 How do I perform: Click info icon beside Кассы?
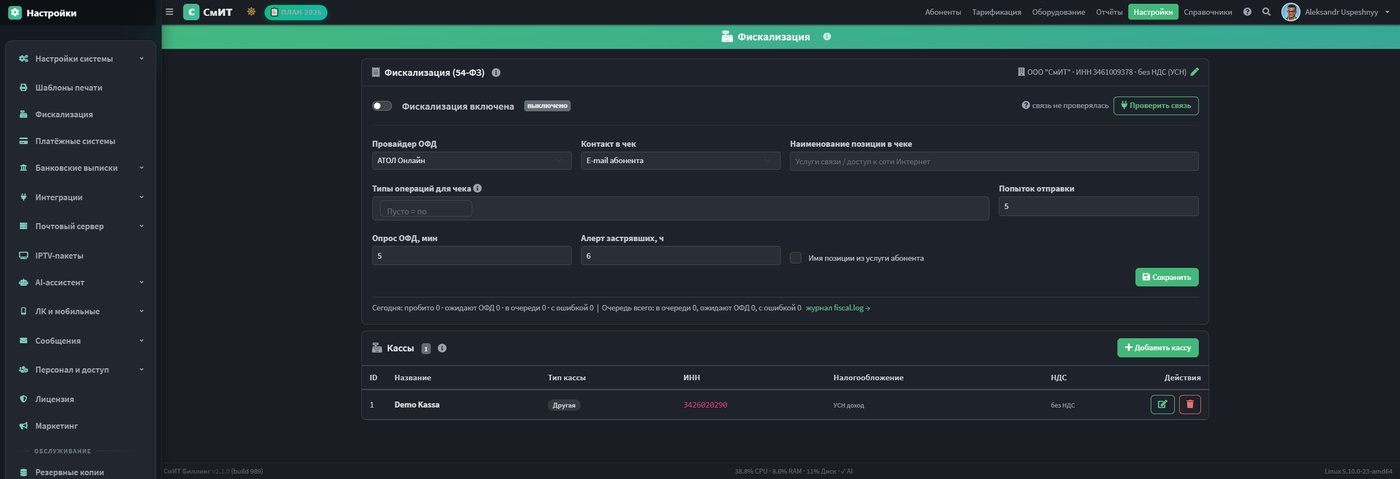[x=442, y=348]
